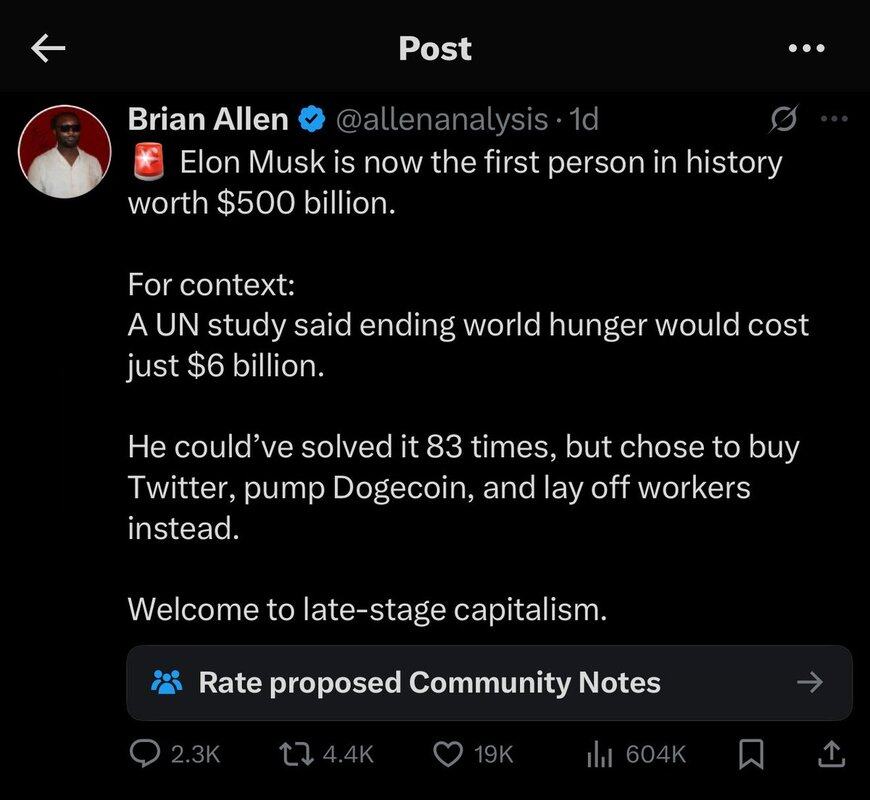Click the Grok slashed-circle icon
The image size is (870, 800).
click(779, 121)
